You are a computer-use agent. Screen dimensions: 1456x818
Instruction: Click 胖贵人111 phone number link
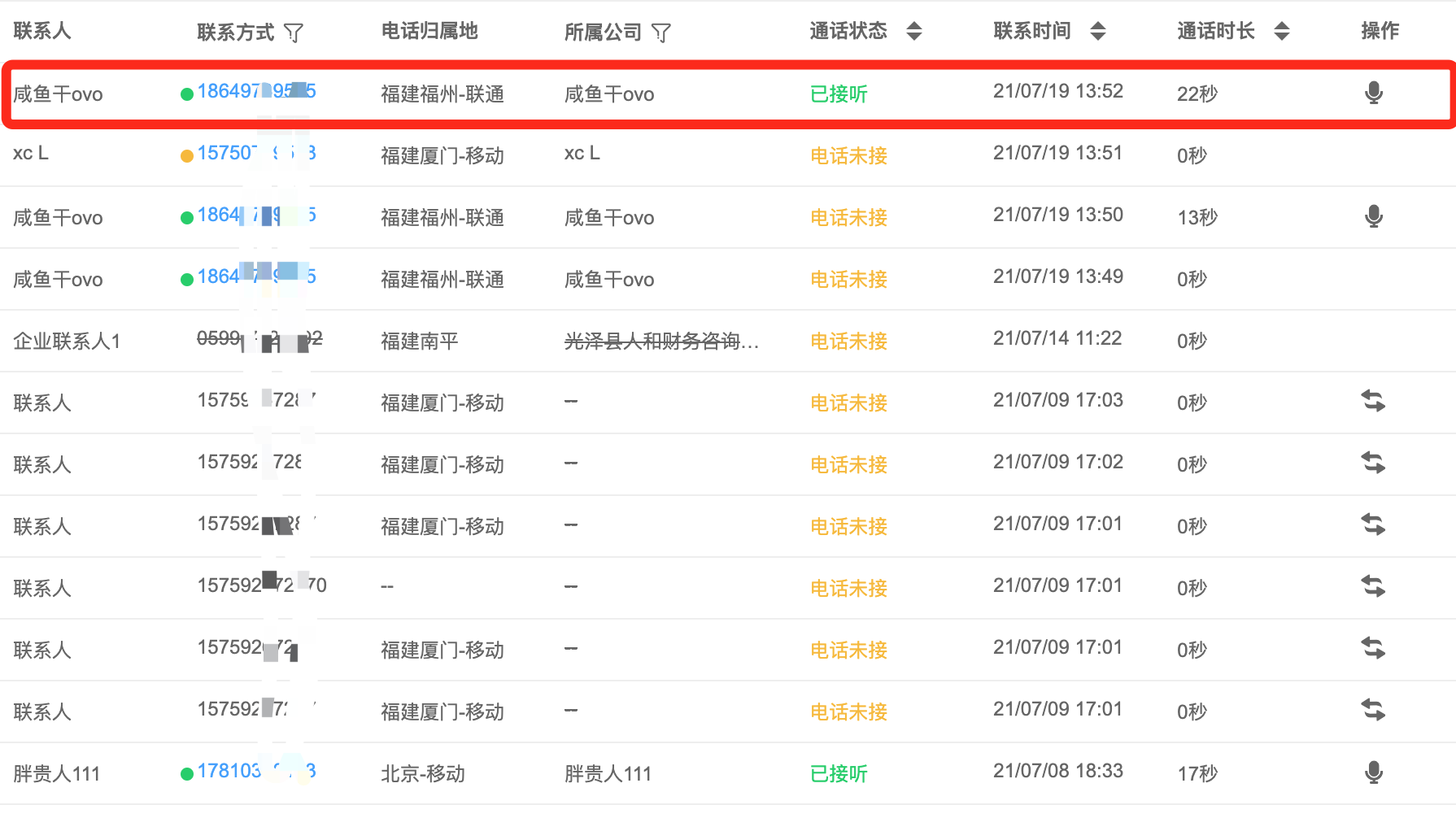coord(256,771)
